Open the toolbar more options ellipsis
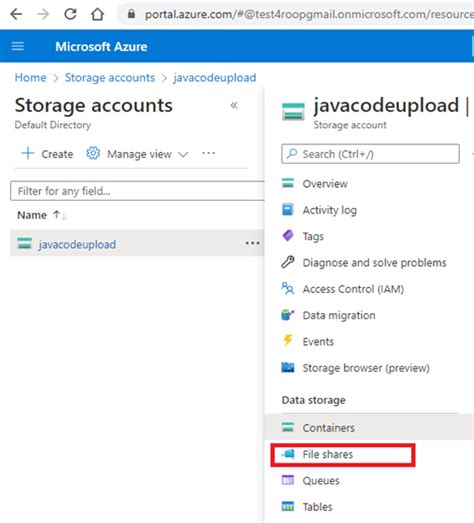474x523 pixels. 208,153
